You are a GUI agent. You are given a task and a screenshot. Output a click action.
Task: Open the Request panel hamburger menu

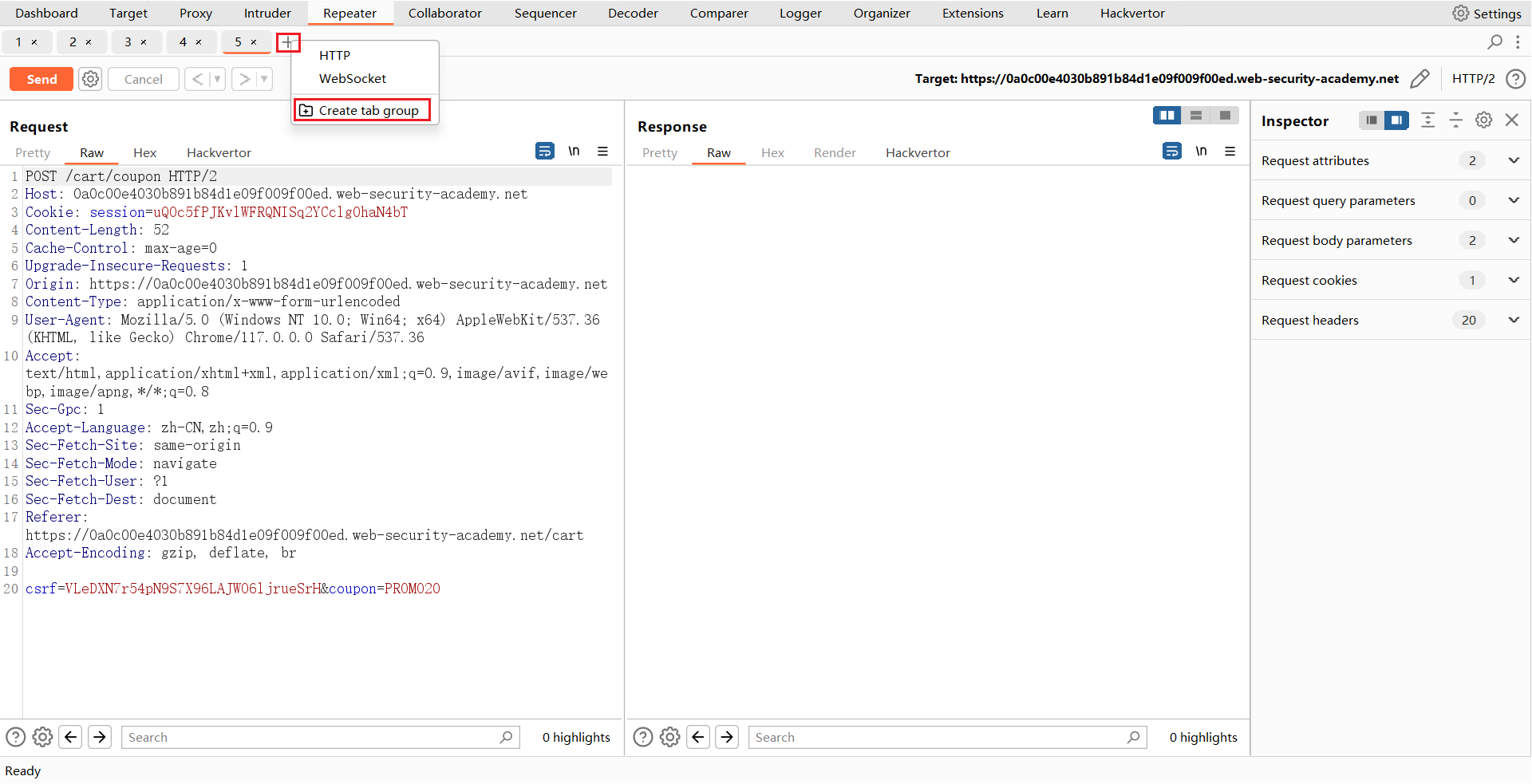click(x=603, y=151)
